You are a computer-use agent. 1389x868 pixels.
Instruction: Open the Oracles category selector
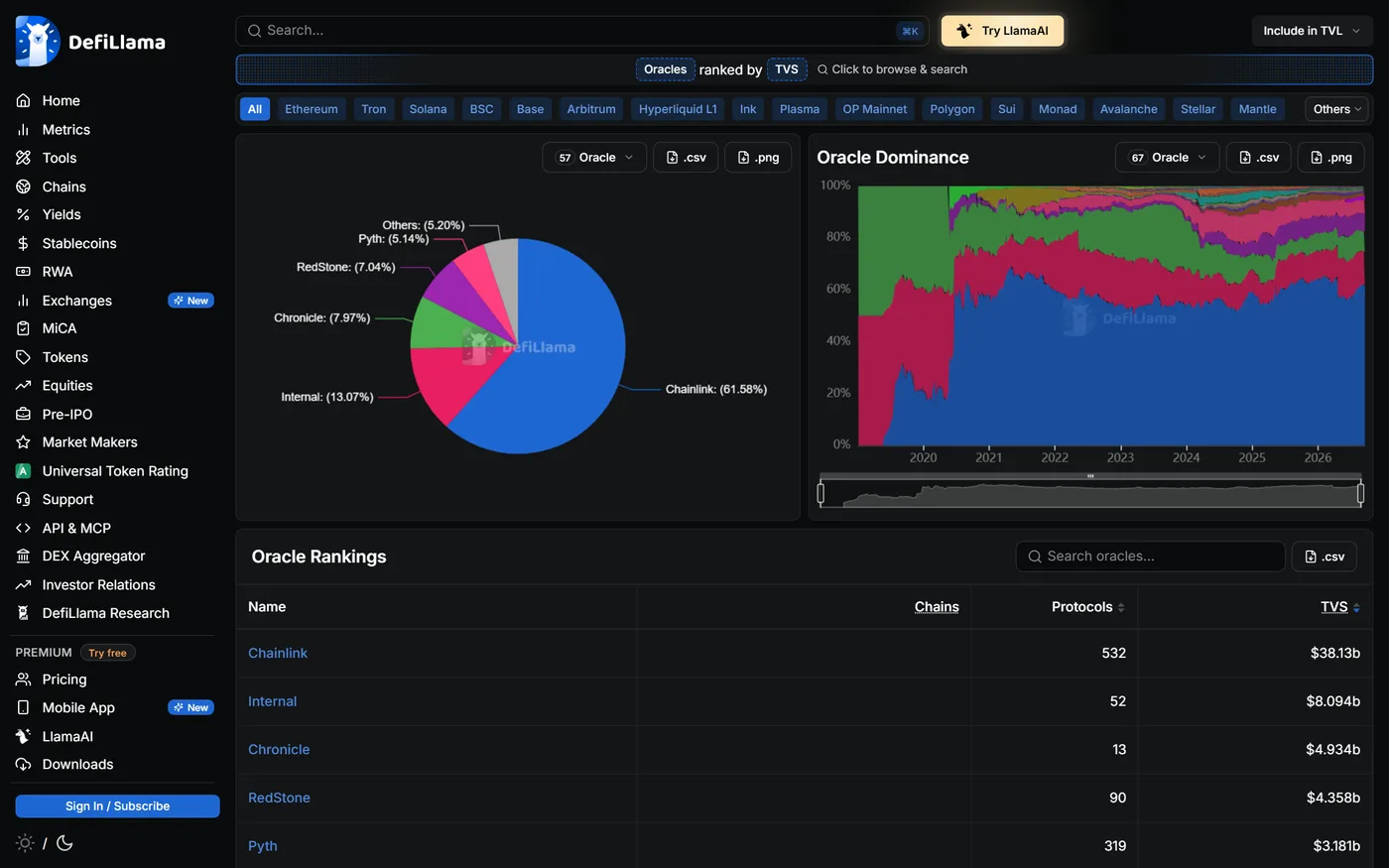tap(665, 69)
